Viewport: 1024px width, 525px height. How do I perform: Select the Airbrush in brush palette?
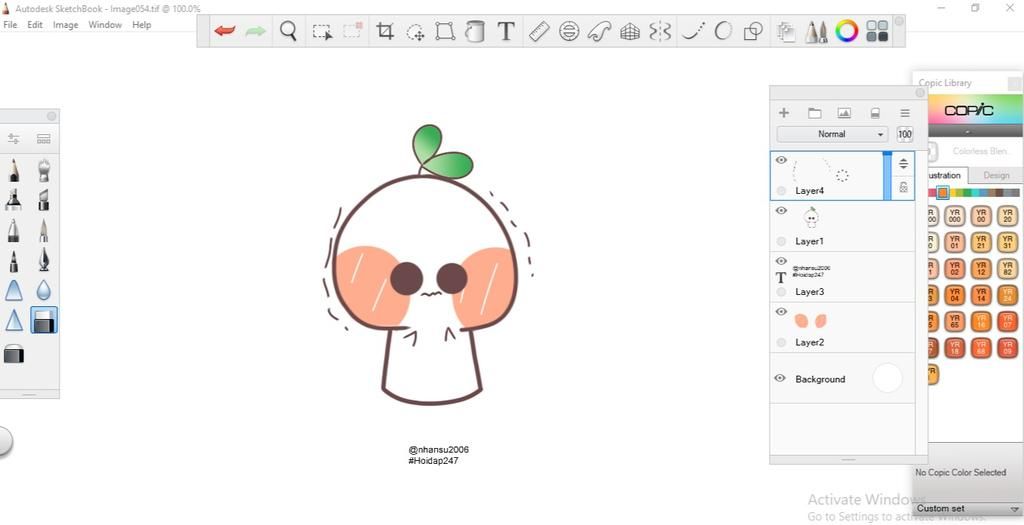pos(44,170)
